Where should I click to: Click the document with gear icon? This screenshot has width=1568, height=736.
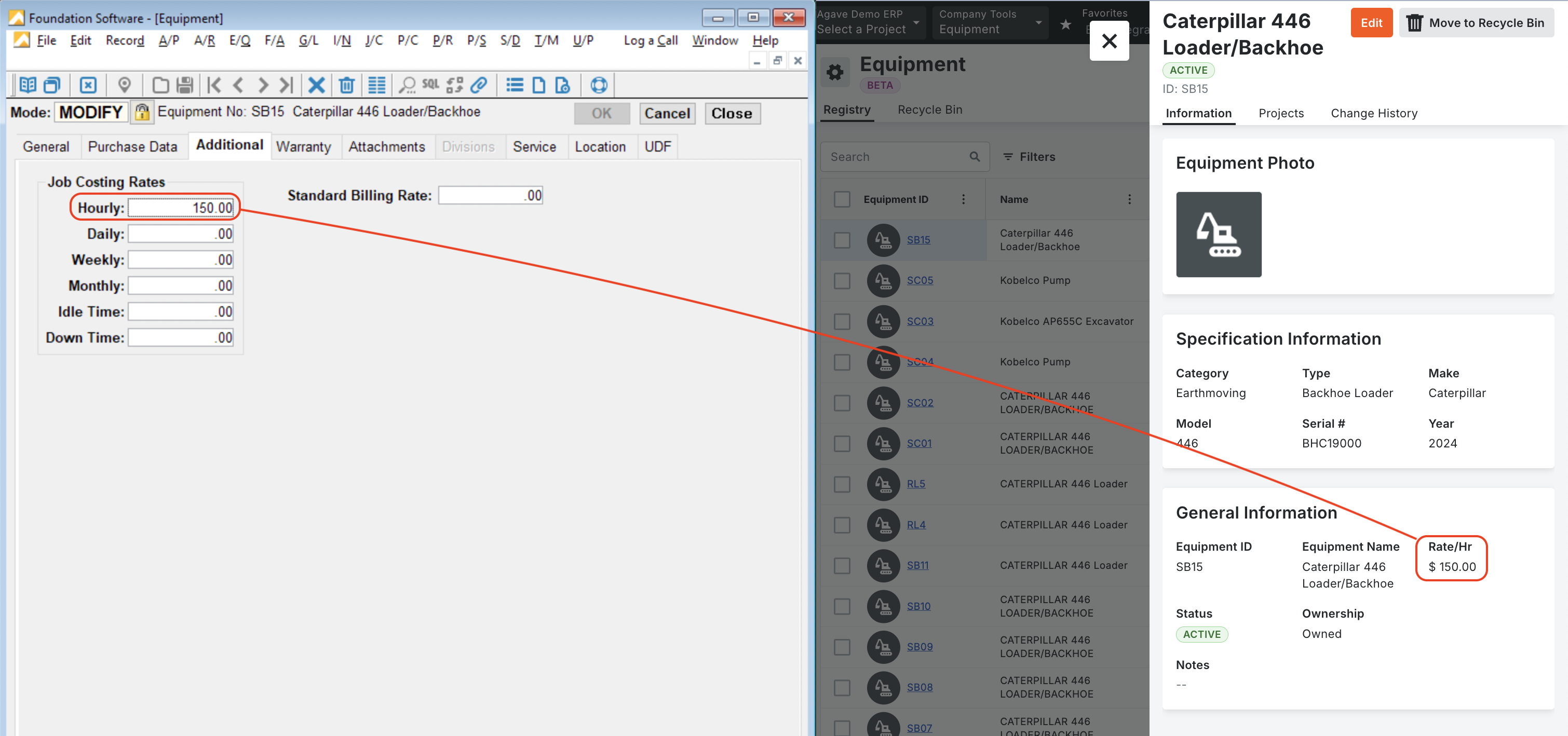click(562, 85)
